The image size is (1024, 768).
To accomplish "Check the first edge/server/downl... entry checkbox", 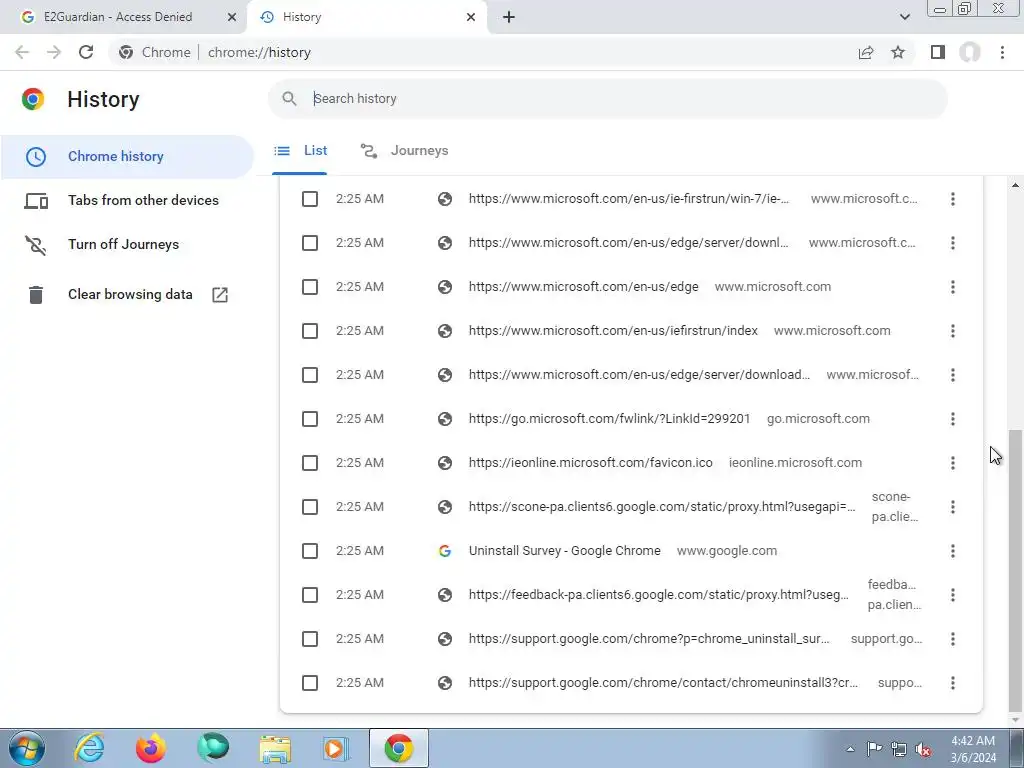I will point(310,243).
